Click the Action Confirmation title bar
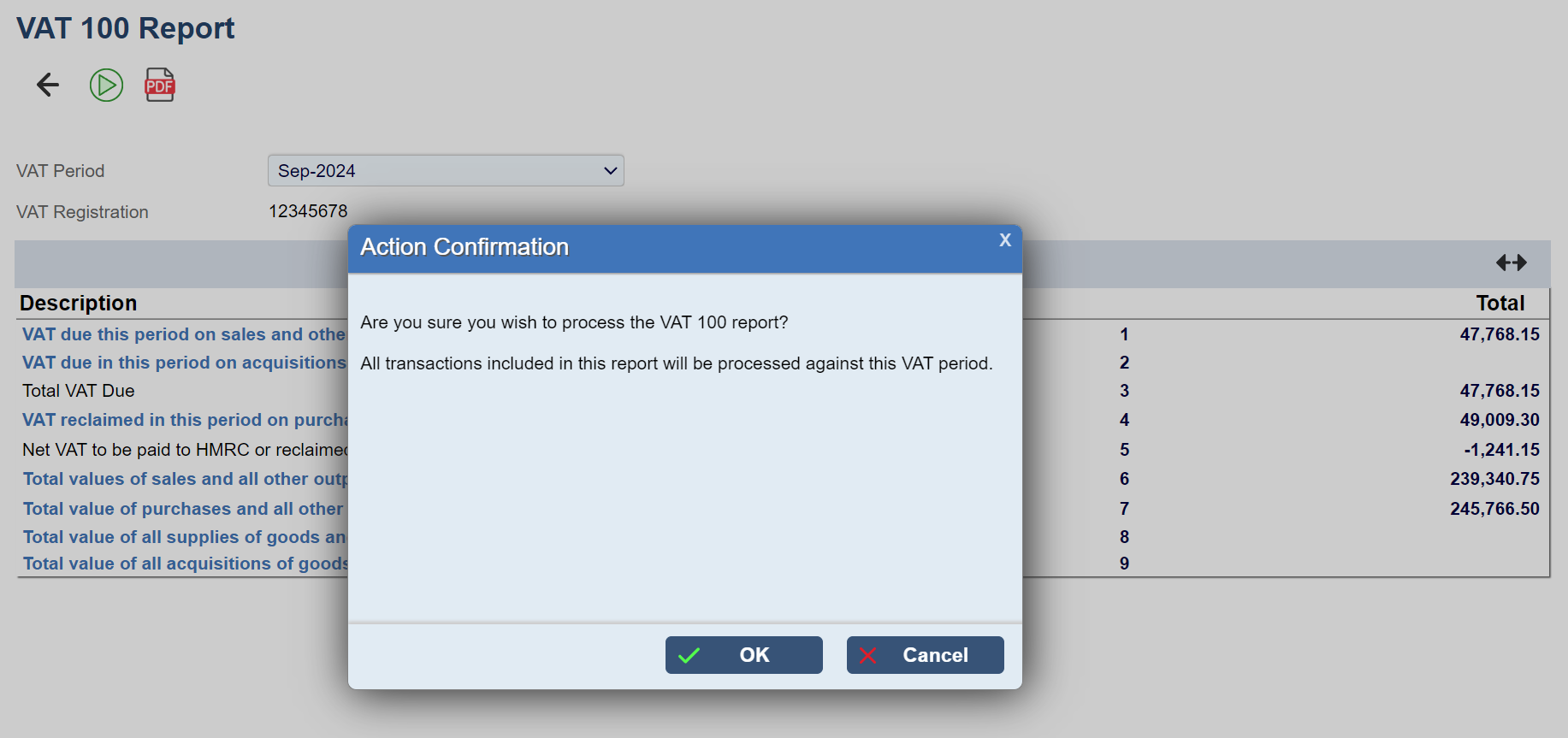Screen dimensions: 1568x738 [667, 248]
